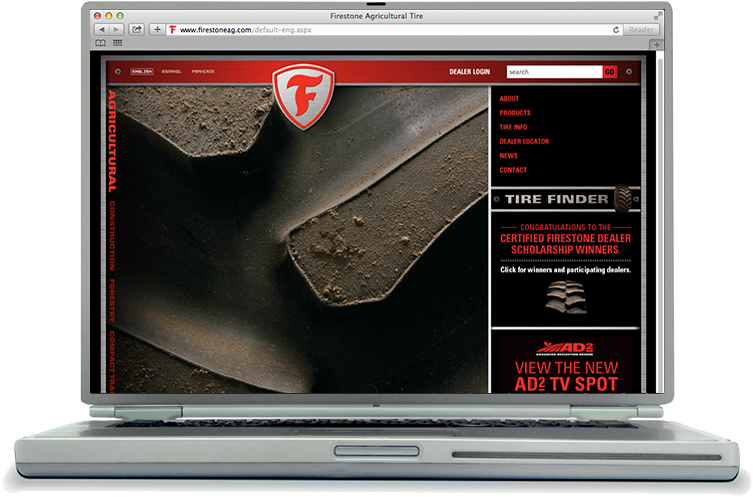Select the Compact Tractor vertical tab

(x=112, y=362)
